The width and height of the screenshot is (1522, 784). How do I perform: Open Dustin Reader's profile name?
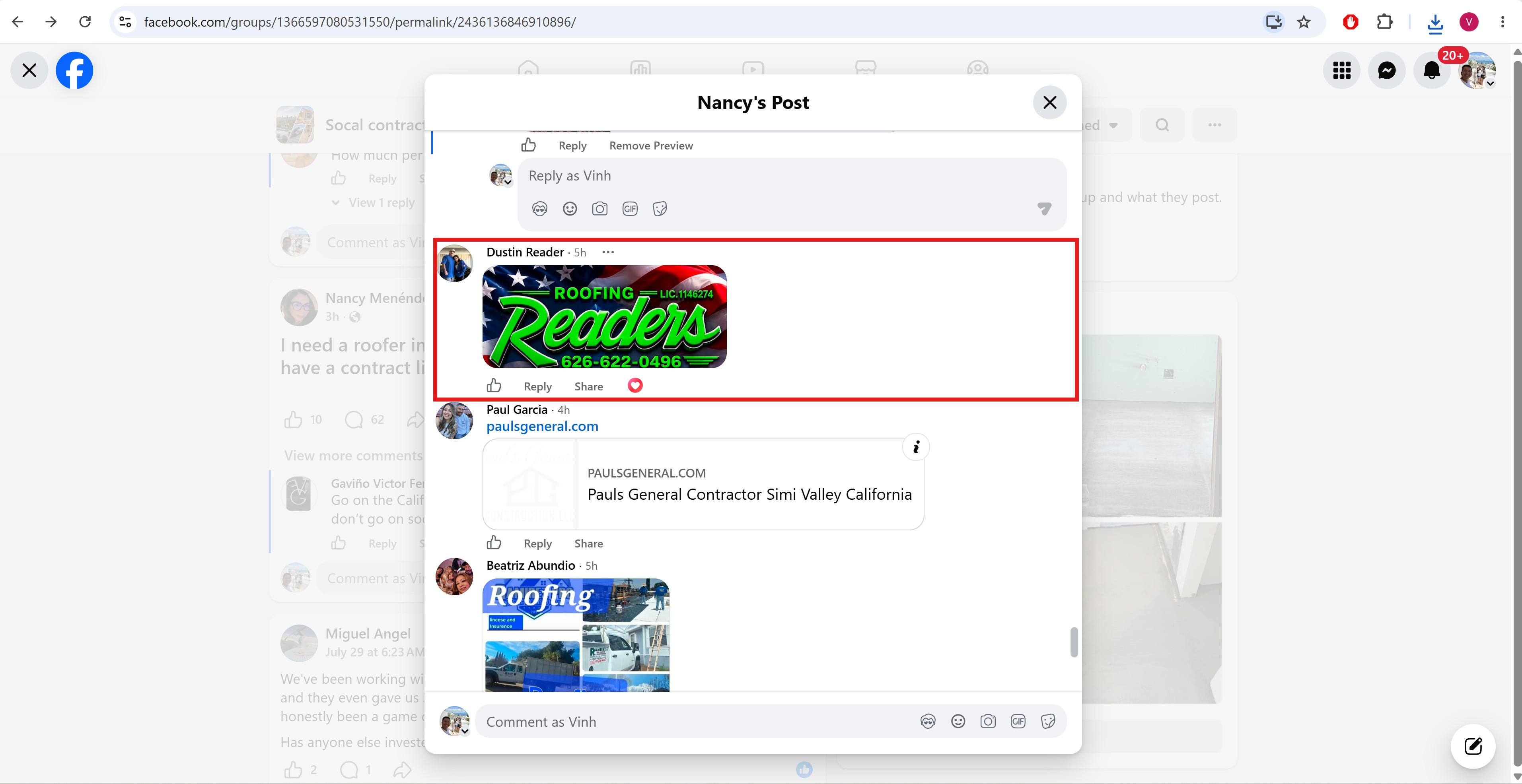click(x=525, y=252)
